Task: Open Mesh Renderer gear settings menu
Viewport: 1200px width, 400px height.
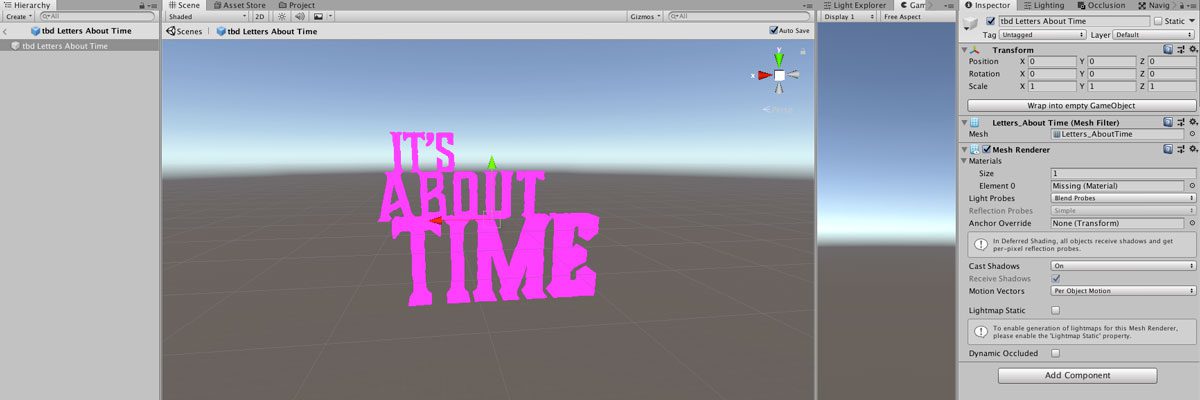Action: 1191,149
